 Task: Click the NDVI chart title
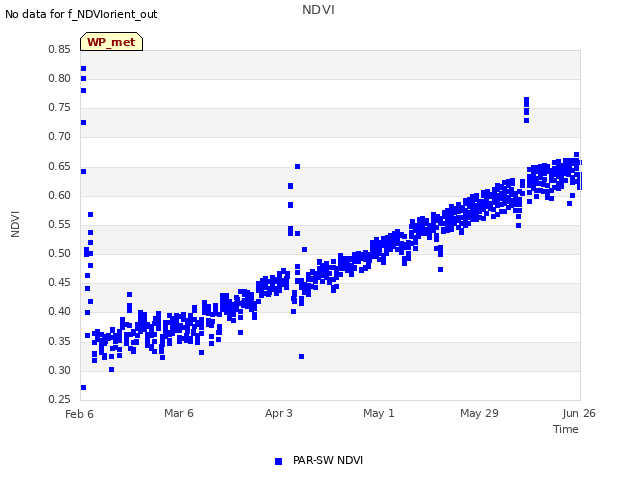[x=318, y=10]
